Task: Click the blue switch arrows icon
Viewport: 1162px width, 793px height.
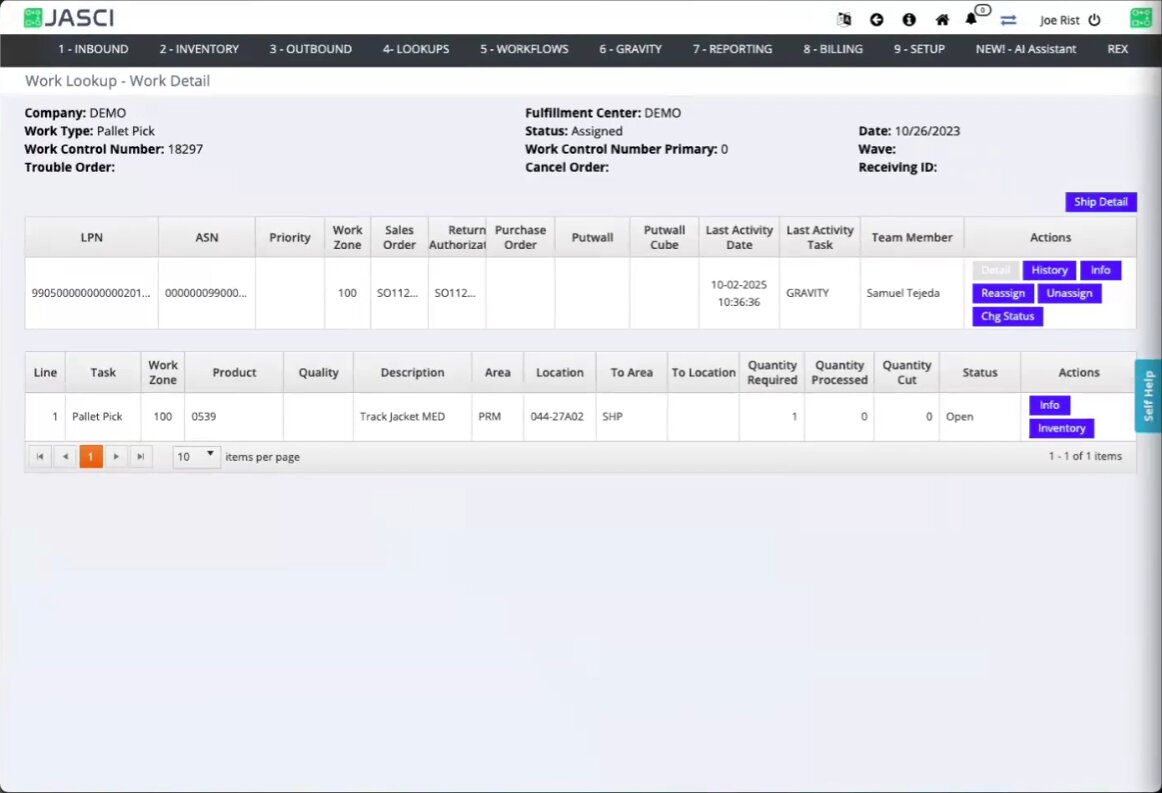Action: point(1008,19)
